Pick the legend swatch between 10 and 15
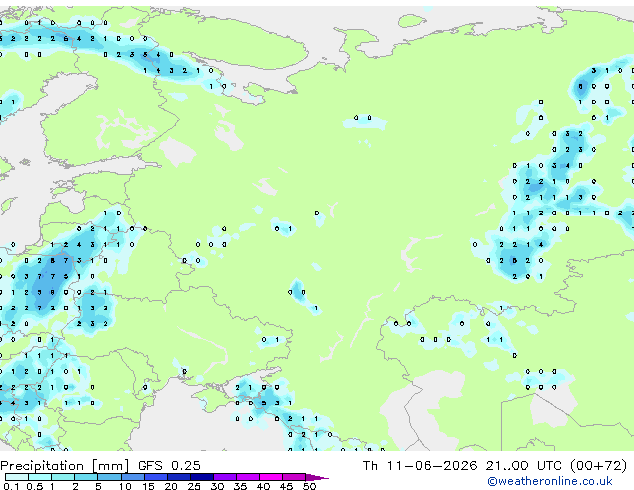 [133, 477]
